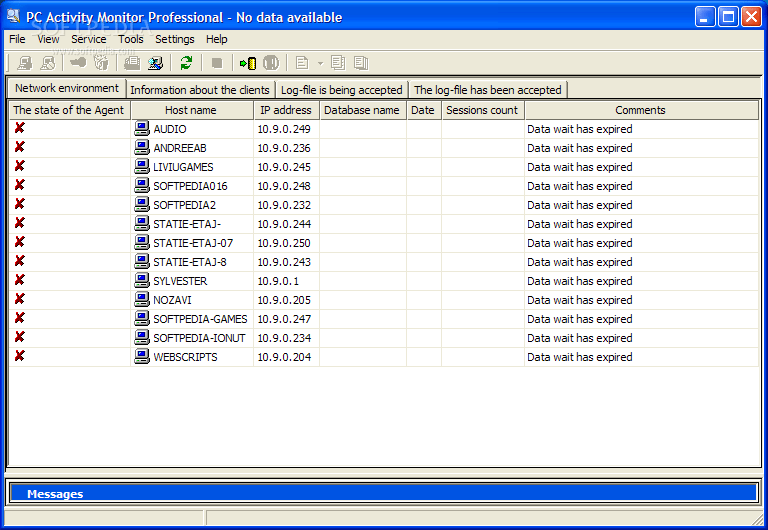Screen dimensions: 768x530
Task: Open the Help menu
Action: [216, 39]
